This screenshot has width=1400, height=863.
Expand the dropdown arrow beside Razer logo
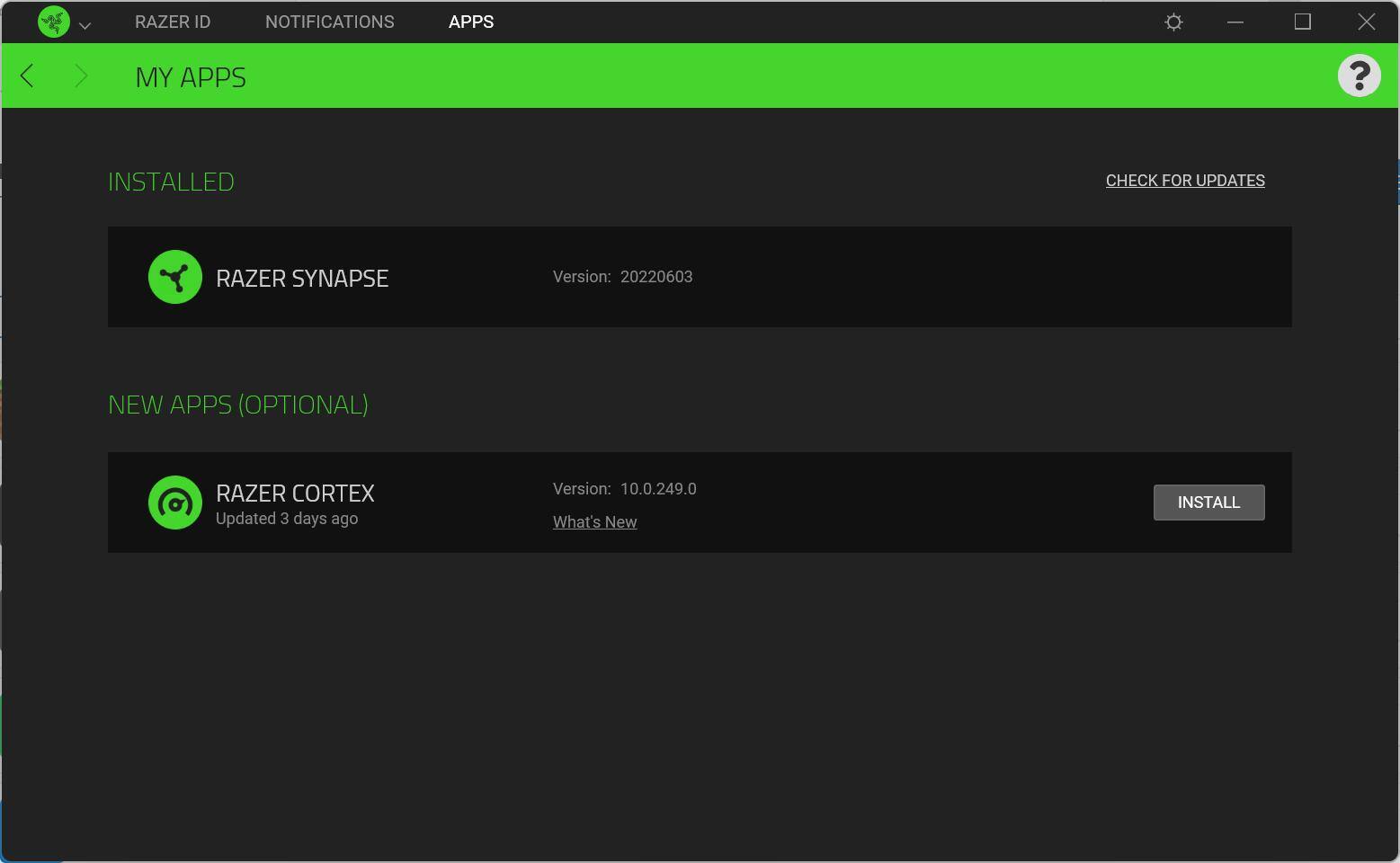[85, 25]
